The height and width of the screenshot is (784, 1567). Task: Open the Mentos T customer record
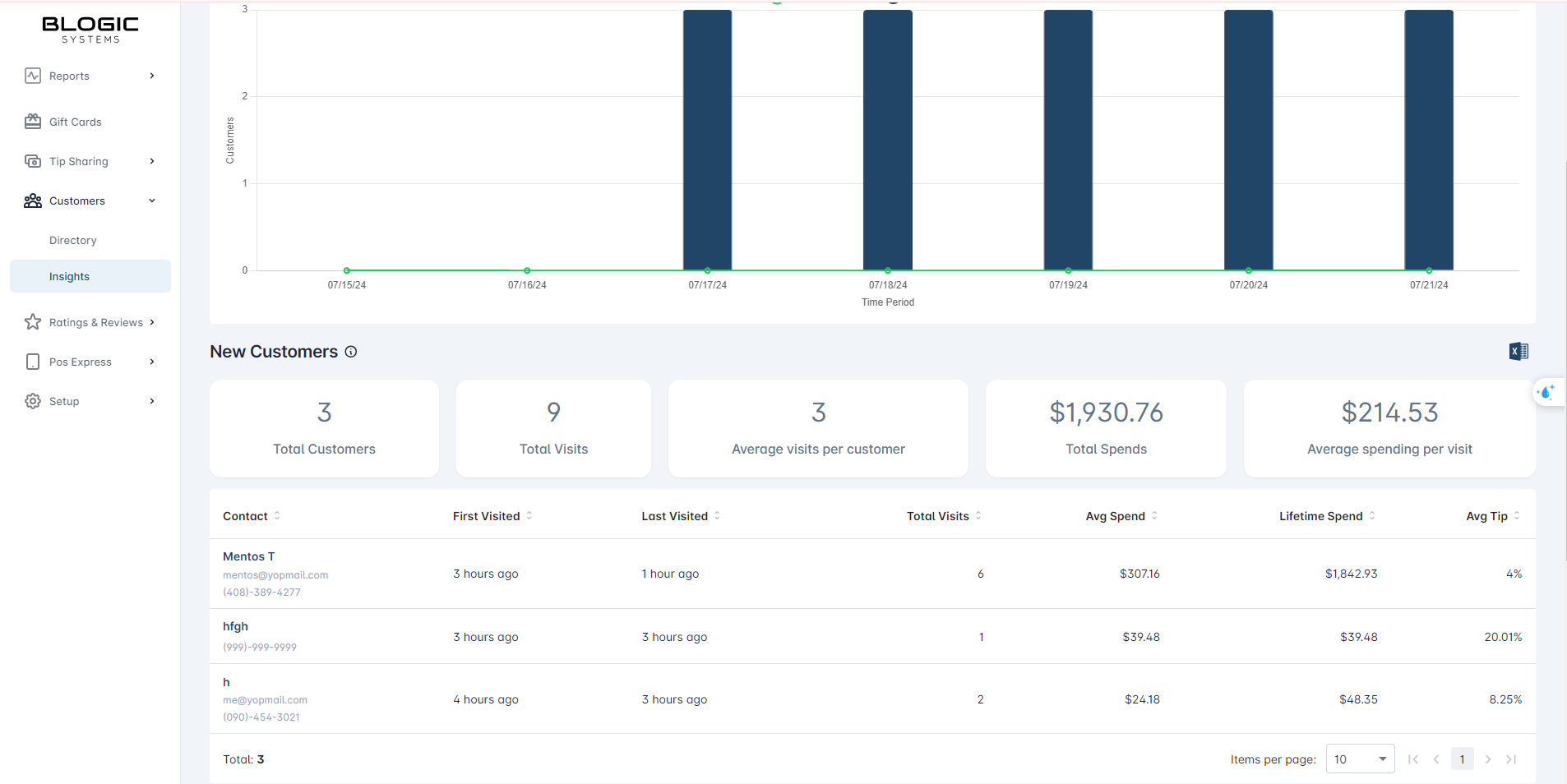tap(249, 556)
